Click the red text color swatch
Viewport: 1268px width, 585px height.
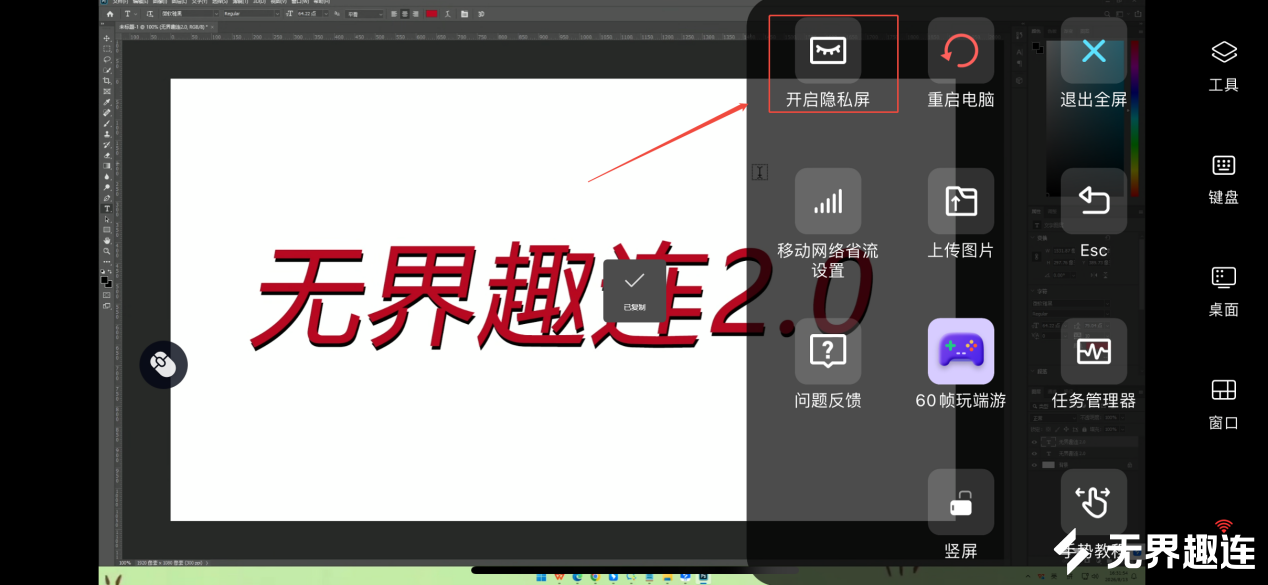431,14
